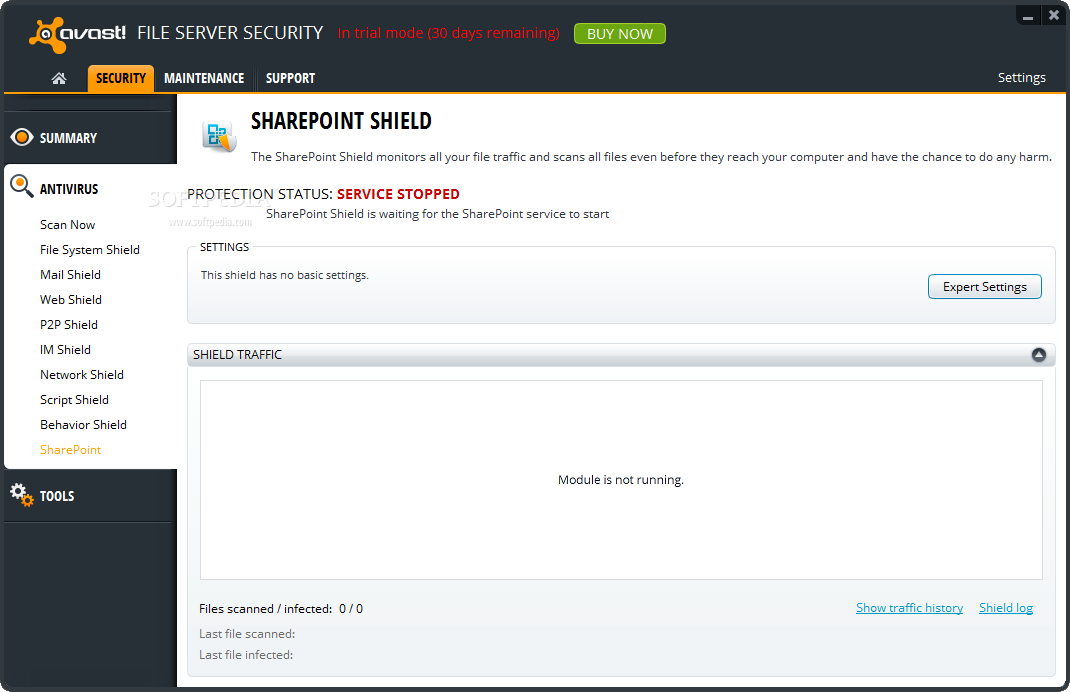Click 'Files scanned / infected: 0 / 0'
Screen dimensions: 1070x692
281,609
